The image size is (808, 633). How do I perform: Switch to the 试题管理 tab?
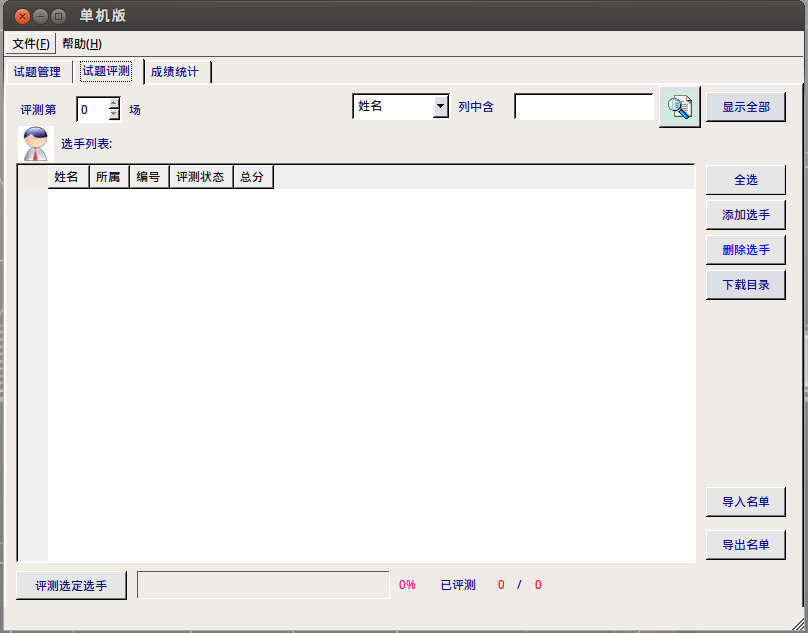37,72
